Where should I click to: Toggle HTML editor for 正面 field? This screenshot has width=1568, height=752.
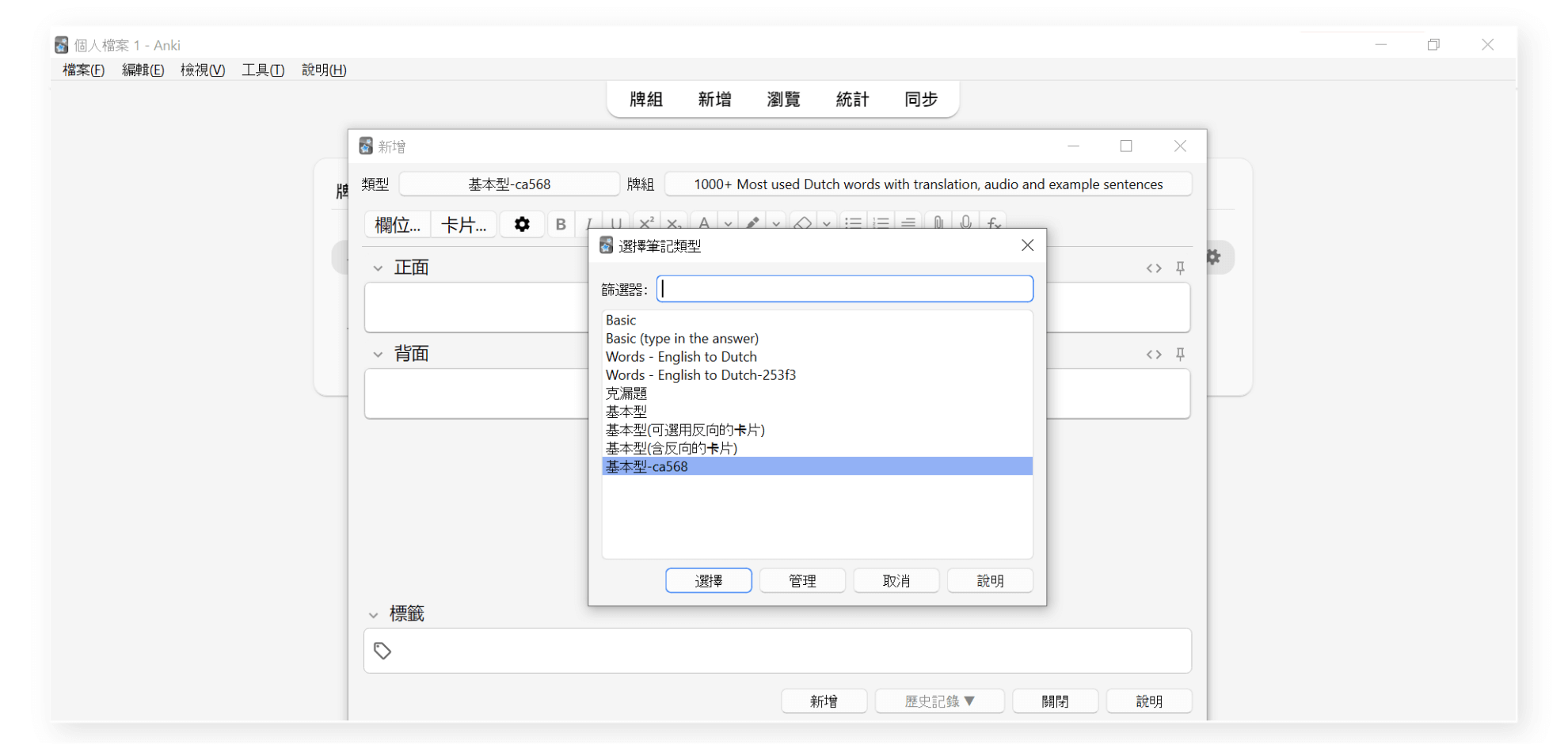point(1153,268)
